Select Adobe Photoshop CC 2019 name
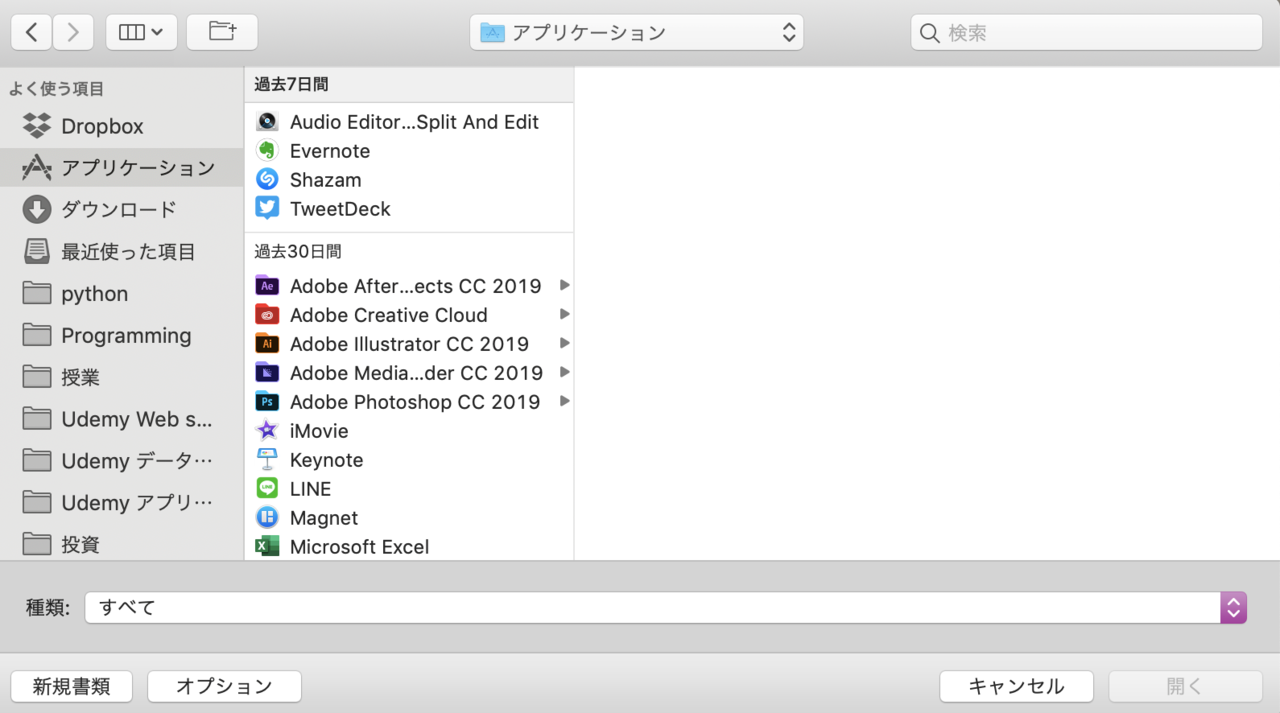This screenshot has width=1280, height=713. (x=415, y=402)
